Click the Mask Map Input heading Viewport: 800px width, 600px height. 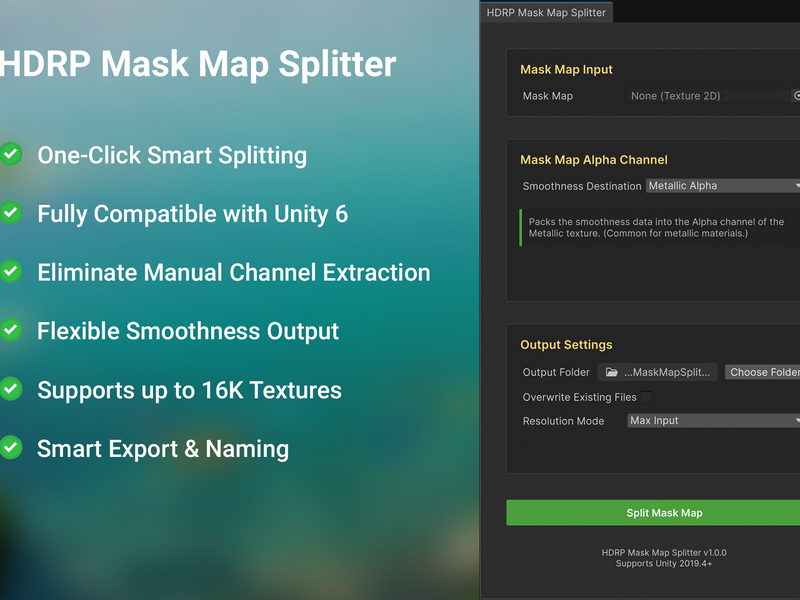[x=566, y=69]
